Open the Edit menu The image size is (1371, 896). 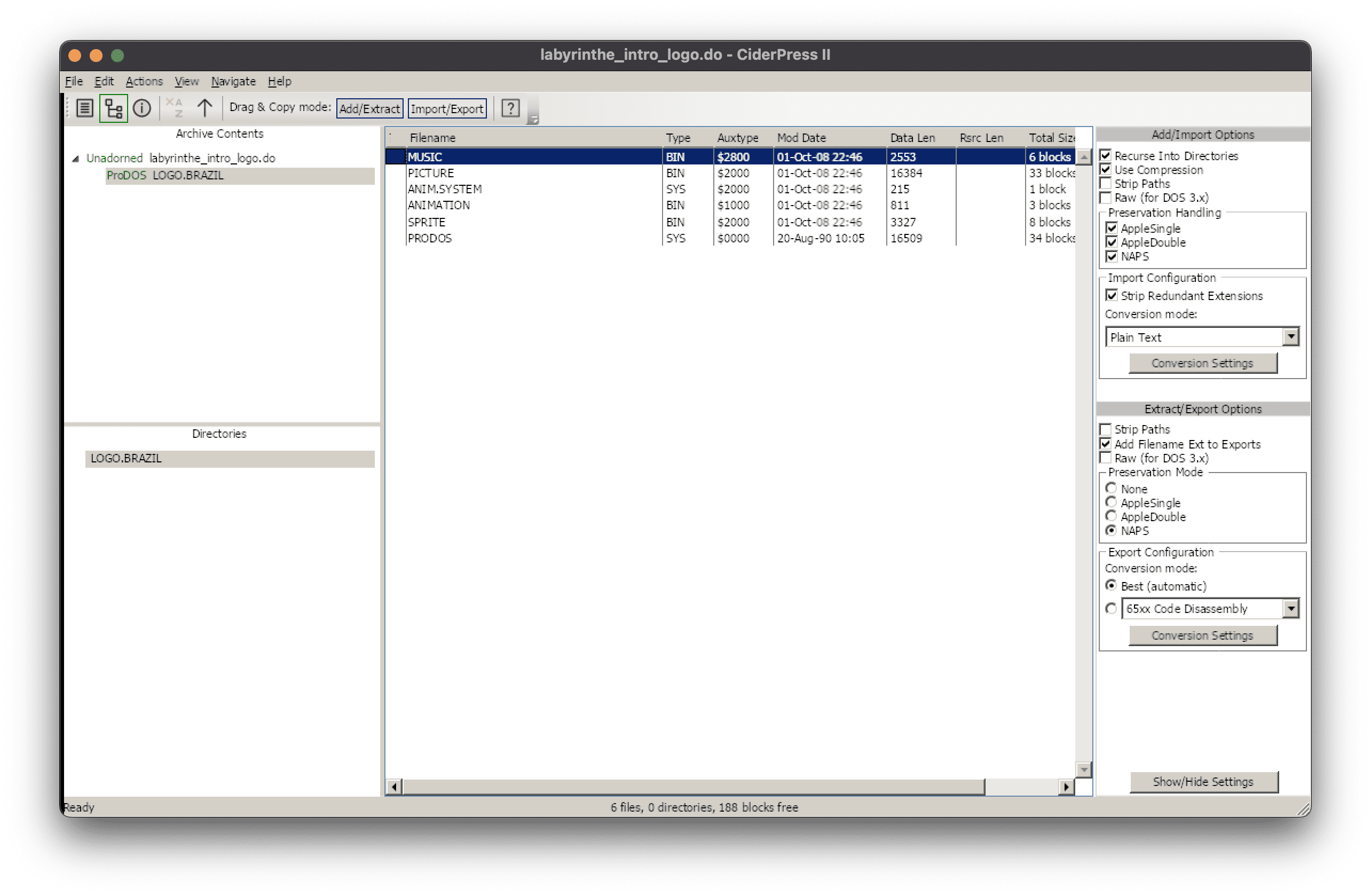coord(104,81)
